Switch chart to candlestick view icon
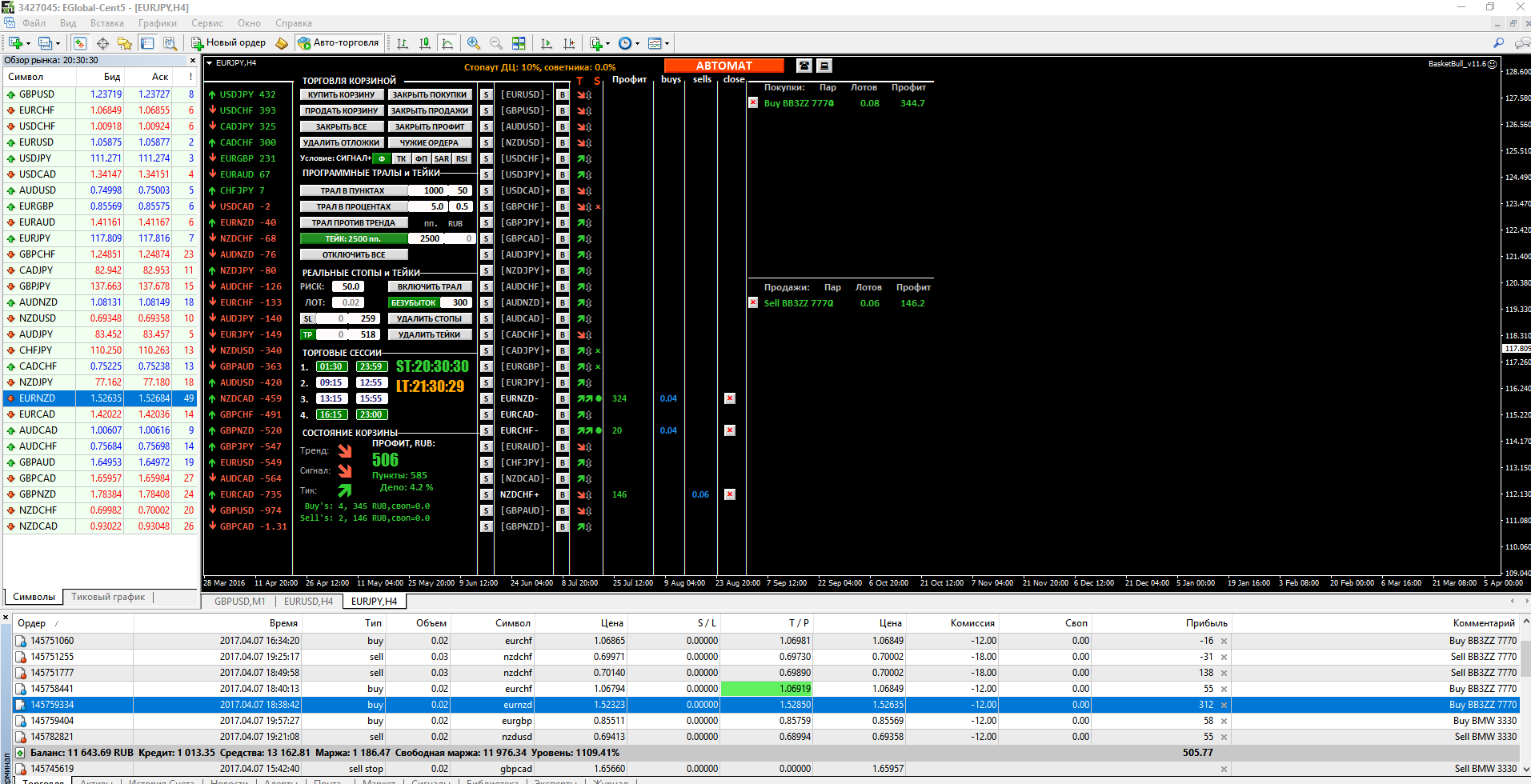 point(425,43)
